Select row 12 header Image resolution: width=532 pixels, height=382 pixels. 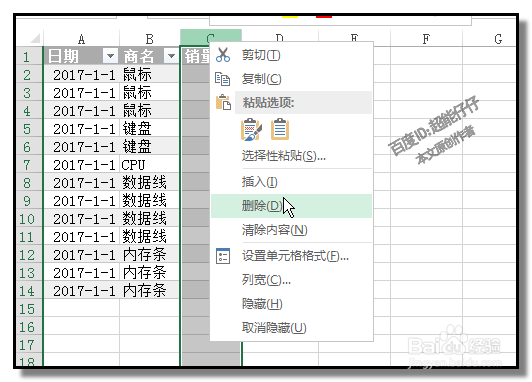(29, 255)
